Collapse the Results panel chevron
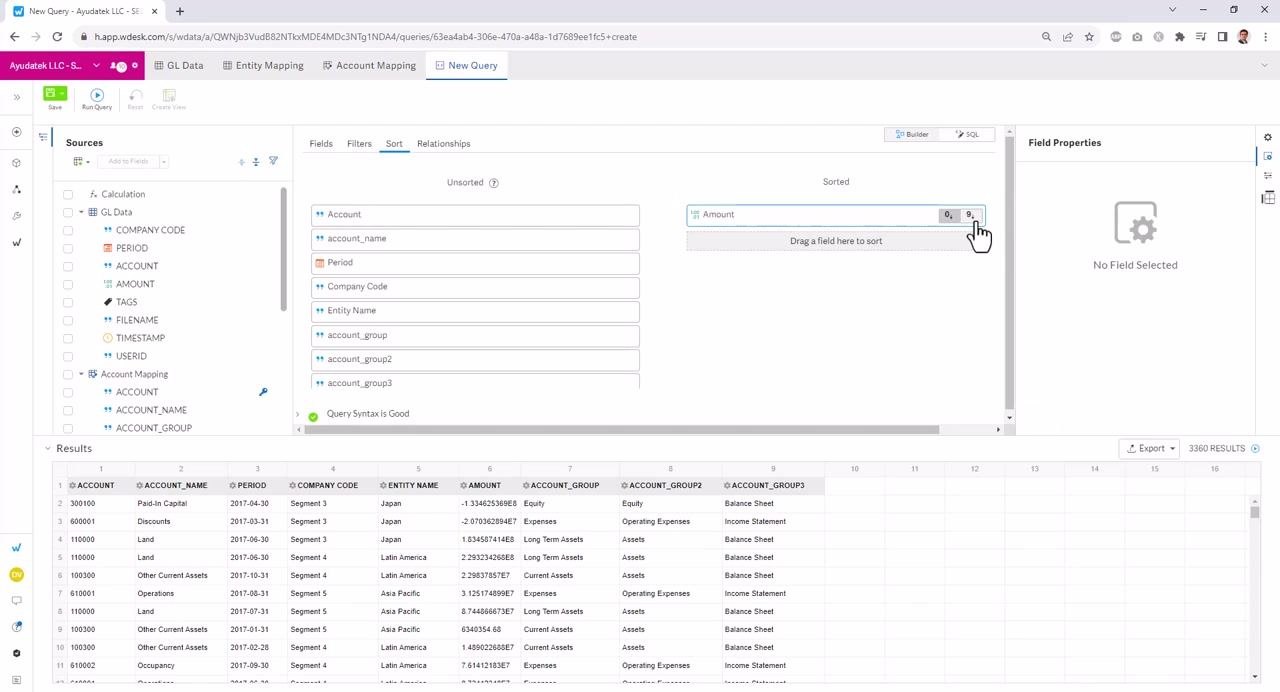This screenshot has width=1280, height=692. pos(47,448)
